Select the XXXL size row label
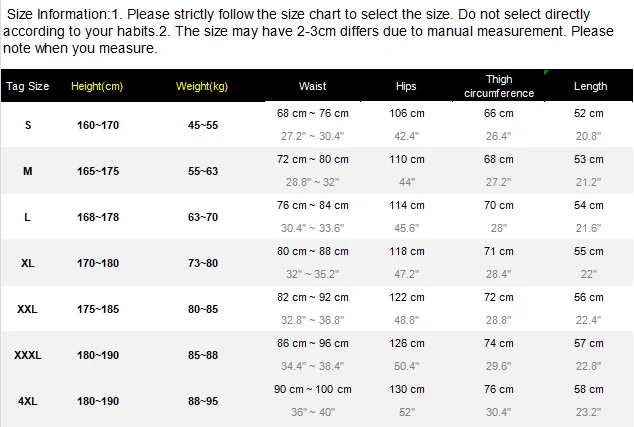The width and height of the screenshot is (634, 427). tap(27, 355)
